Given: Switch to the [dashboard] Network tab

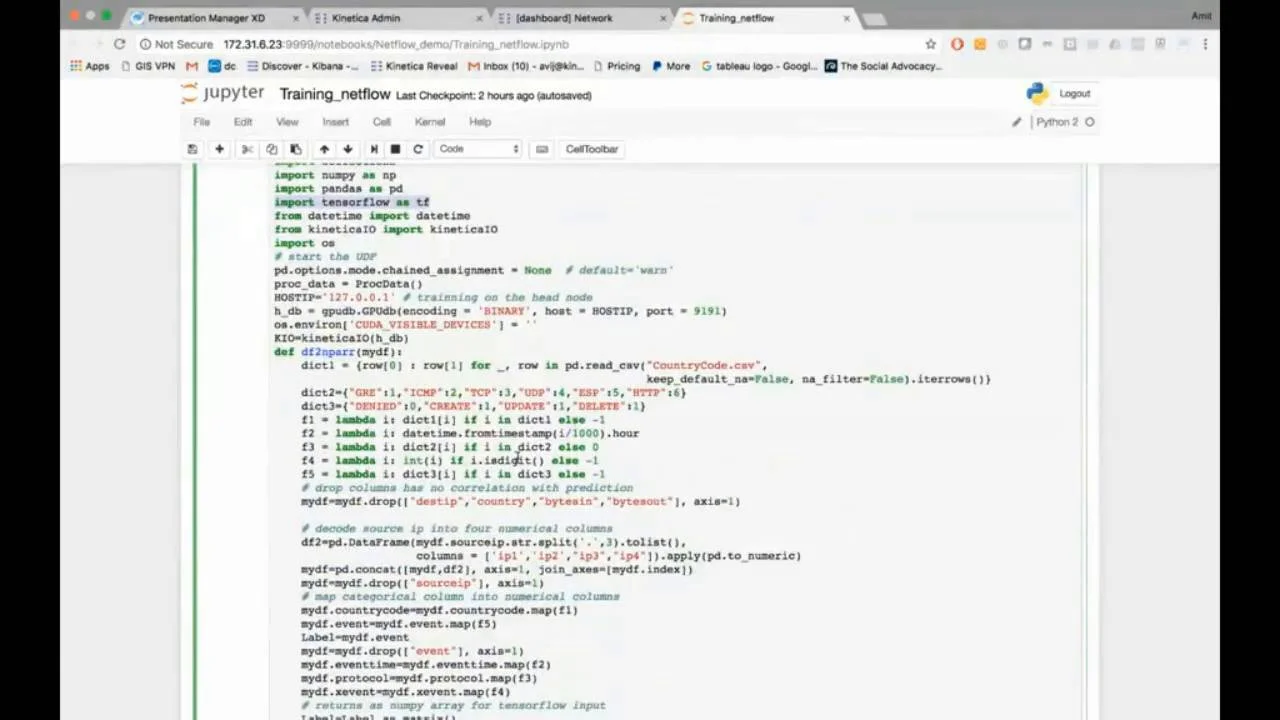Looking at the screenshot, I should click(580, 18).
